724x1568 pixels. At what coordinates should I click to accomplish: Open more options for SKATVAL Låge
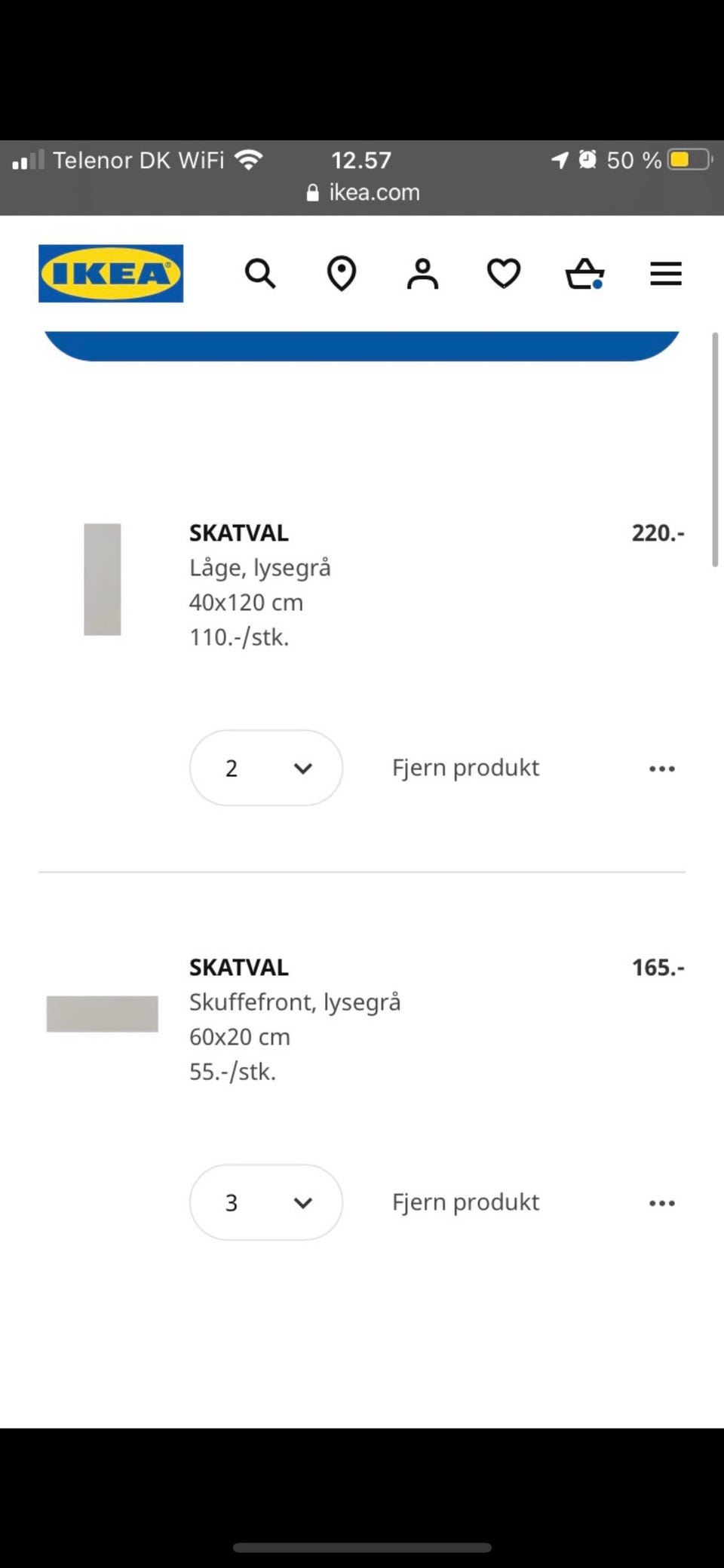(662, 769)
